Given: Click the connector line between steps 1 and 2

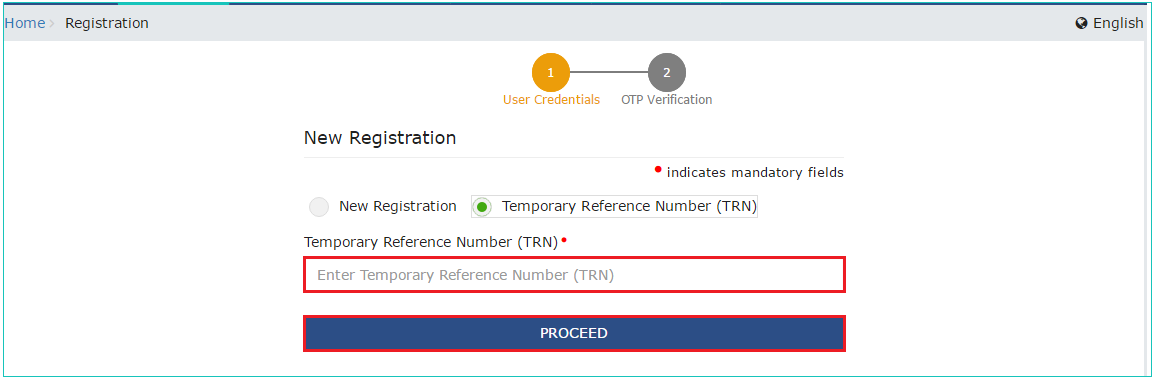Looking at the screenshot, I should pyautogui.click(x=609, y=73).
